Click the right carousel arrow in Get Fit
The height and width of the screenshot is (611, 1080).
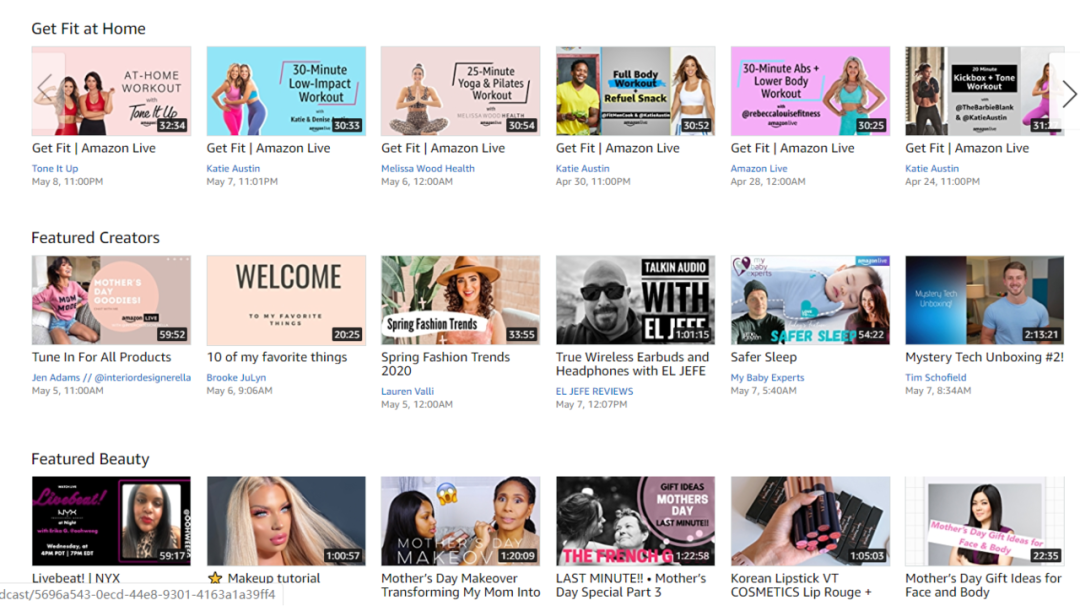coord(1068,92)
